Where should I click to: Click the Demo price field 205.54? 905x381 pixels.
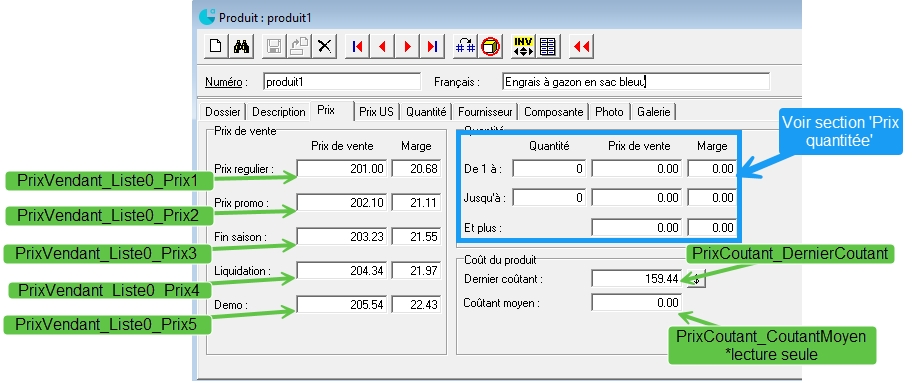pos(342,304)
